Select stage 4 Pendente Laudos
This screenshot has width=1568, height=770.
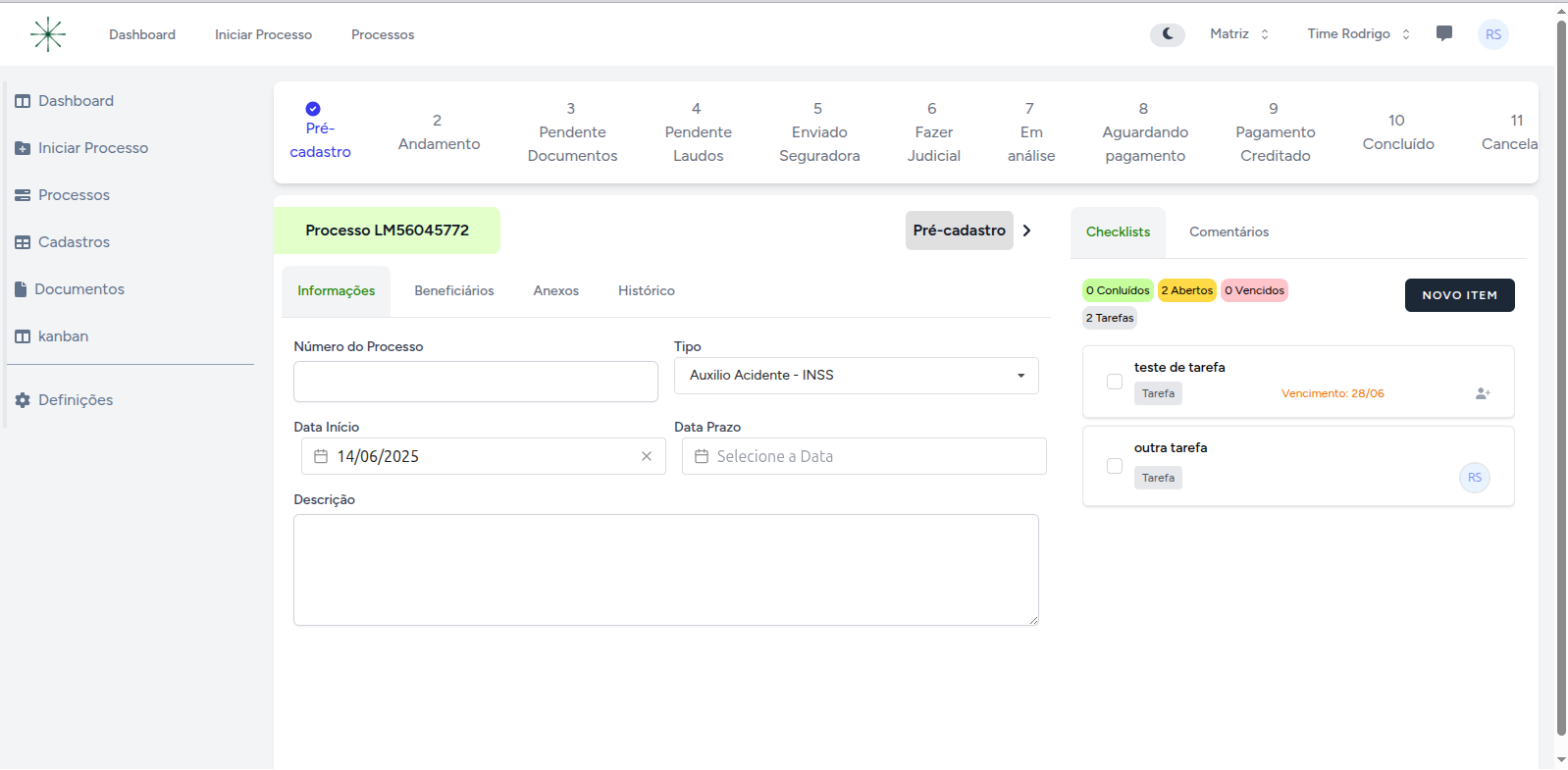pos(698,132)
